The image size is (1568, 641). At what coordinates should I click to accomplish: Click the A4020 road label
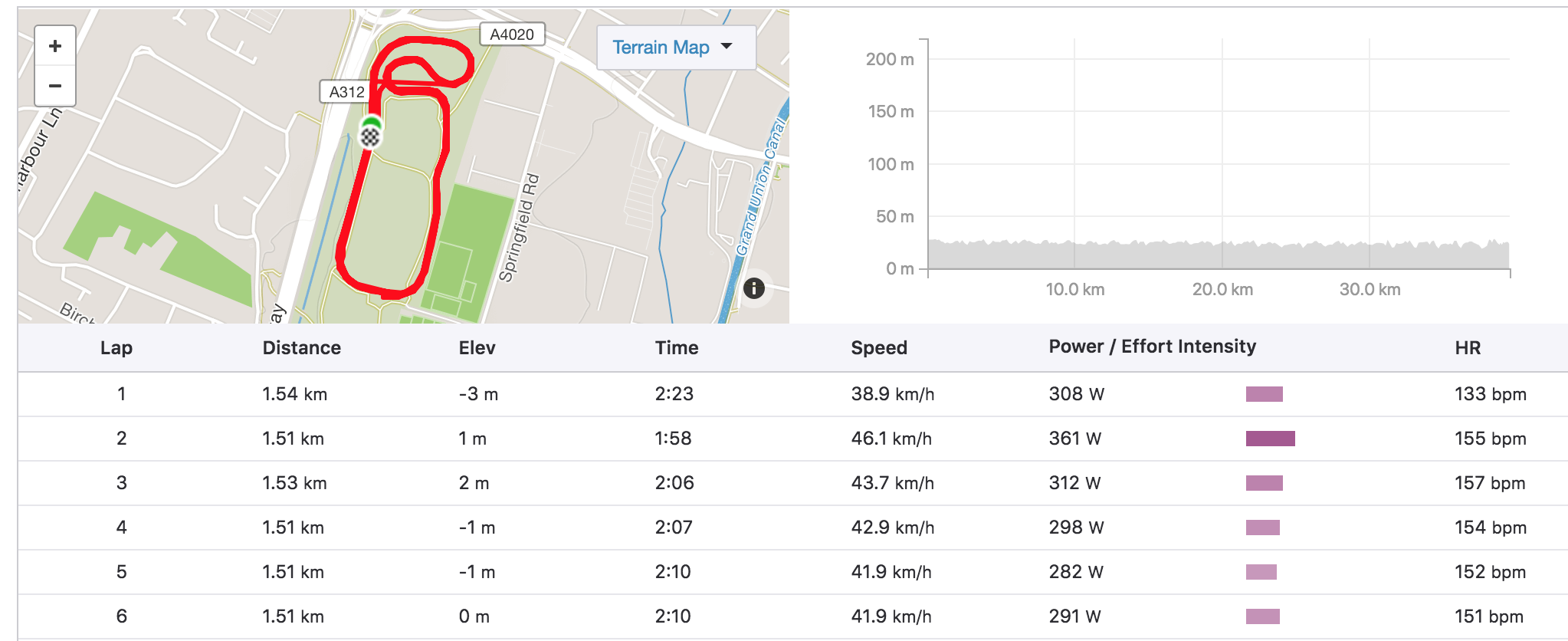tap(512, 35)
